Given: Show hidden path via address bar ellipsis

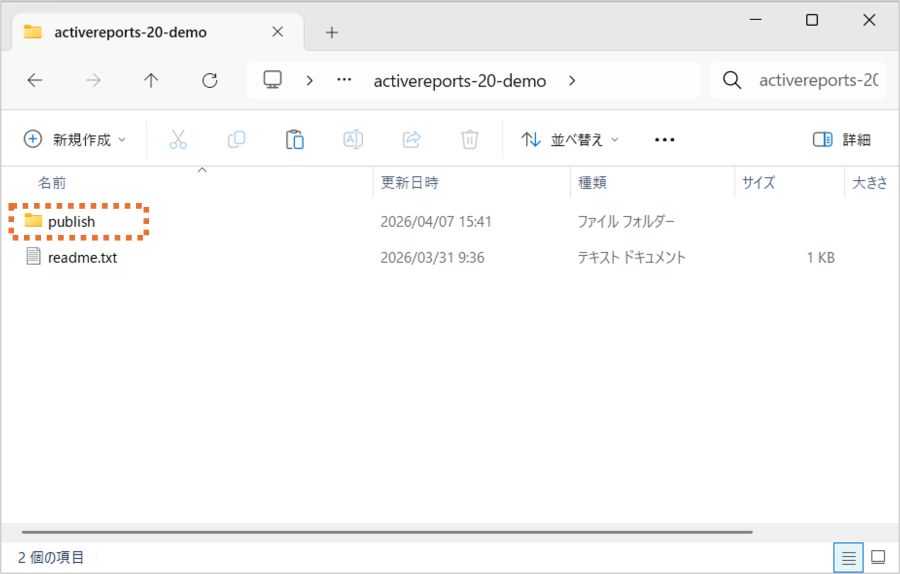Looking at the screenshot, I should tap(344, 80).
